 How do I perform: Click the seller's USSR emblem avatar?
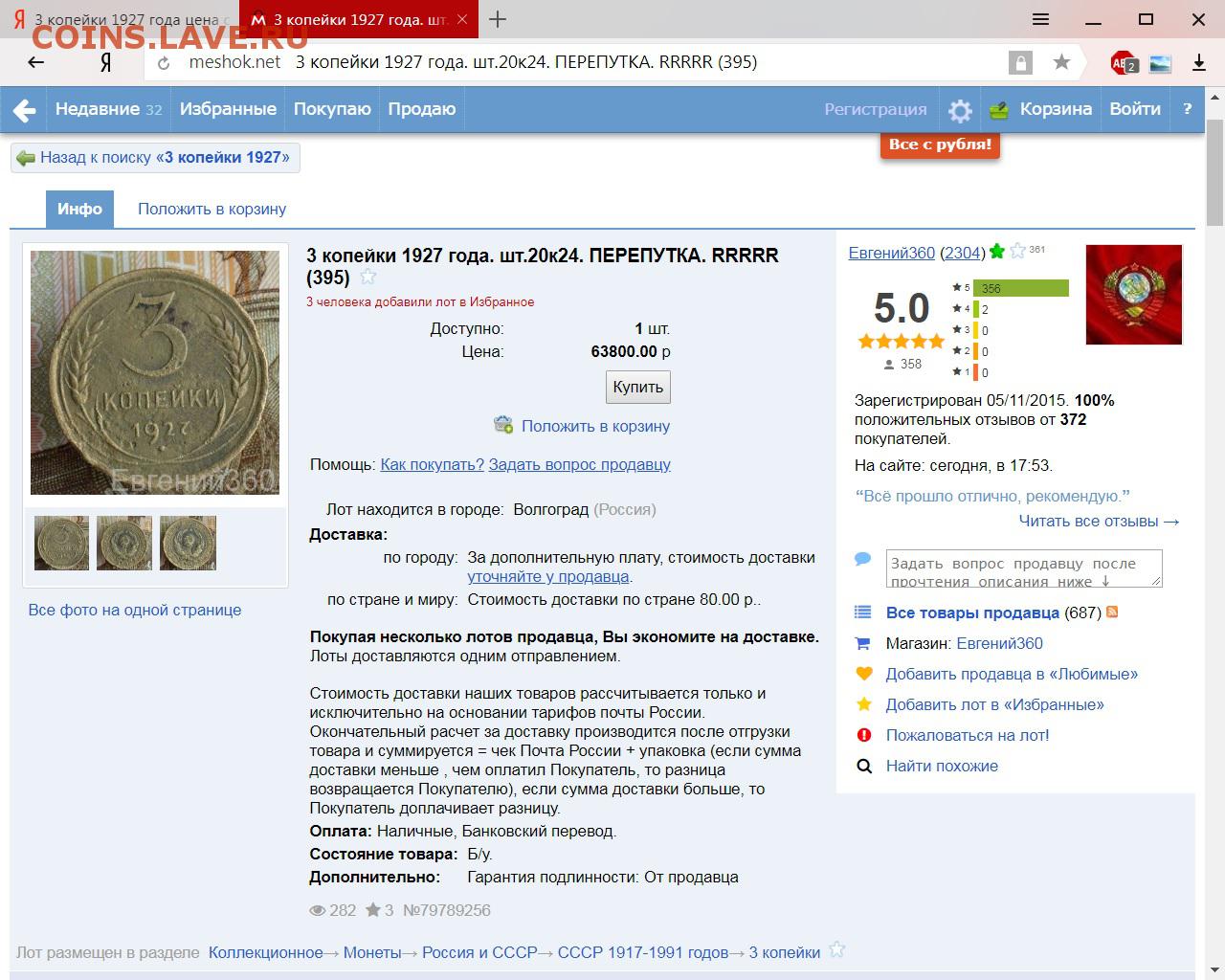point(1134,294)
